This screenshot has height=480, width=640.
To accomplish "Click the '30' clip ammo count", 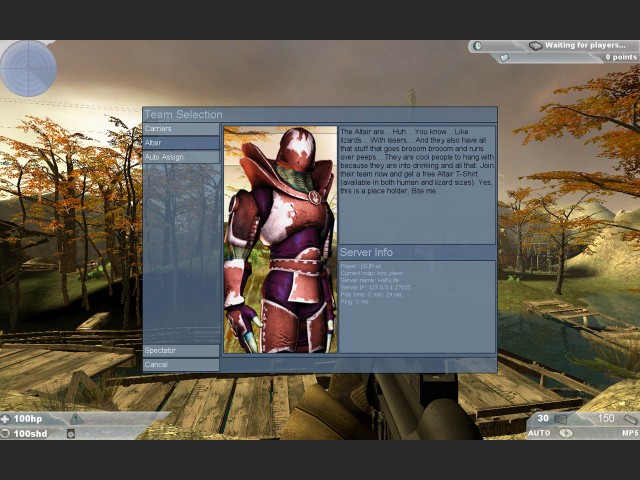I will 543,418.
